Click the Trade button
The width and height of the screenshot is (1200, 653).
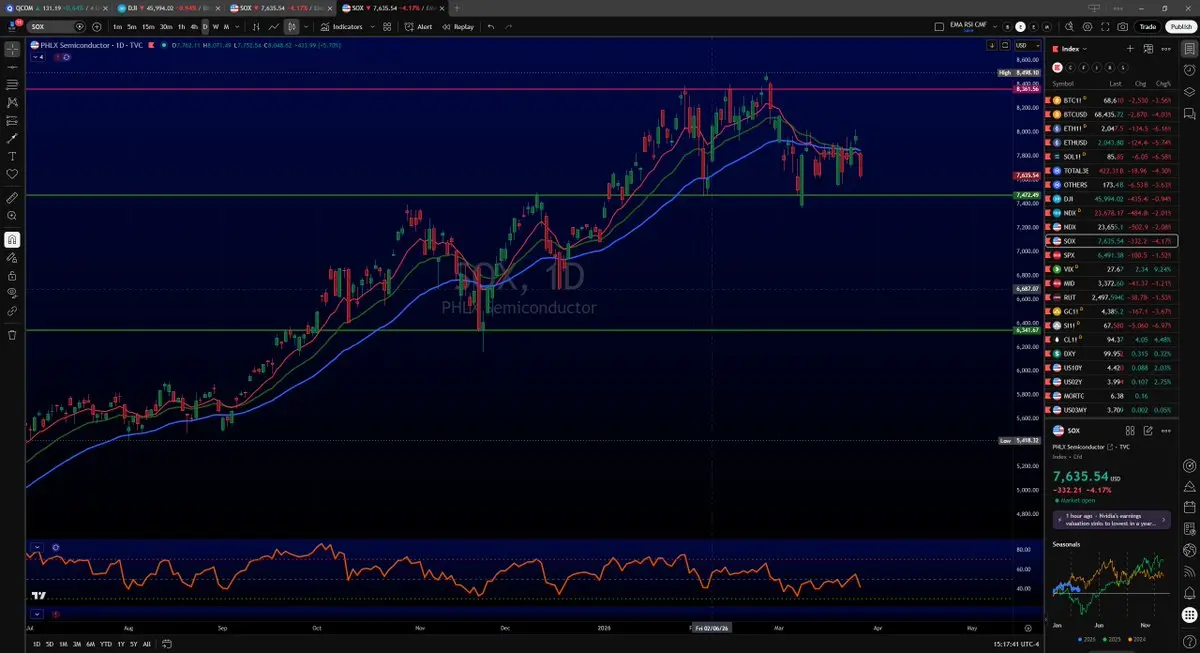pos(1147,27)
